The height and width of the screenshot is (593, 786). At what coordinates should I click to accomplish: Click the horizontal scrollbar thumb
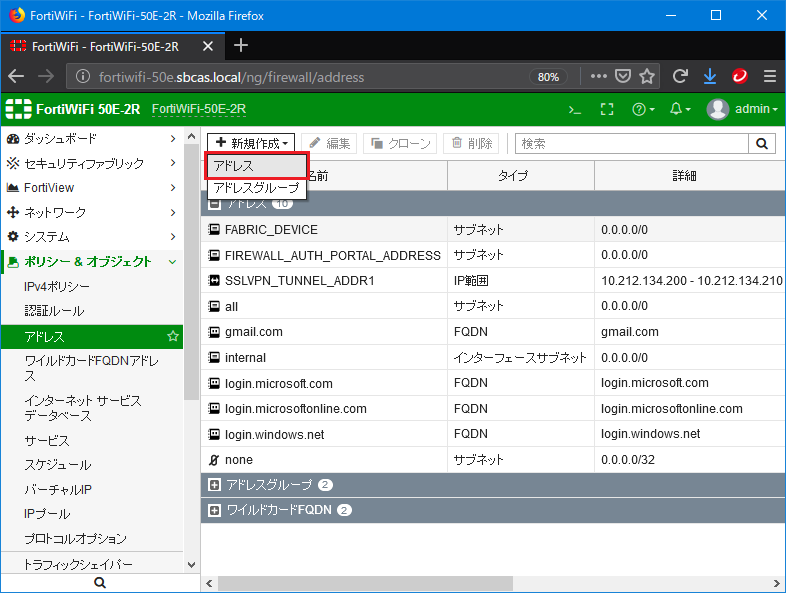tap(365, 583)
